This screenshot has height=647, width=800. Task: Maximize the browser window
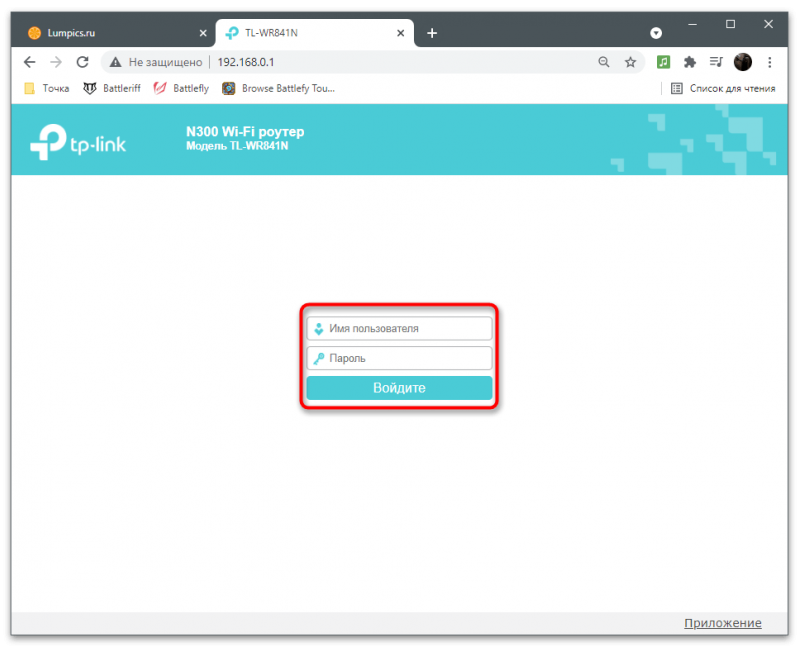click(731, 24)
